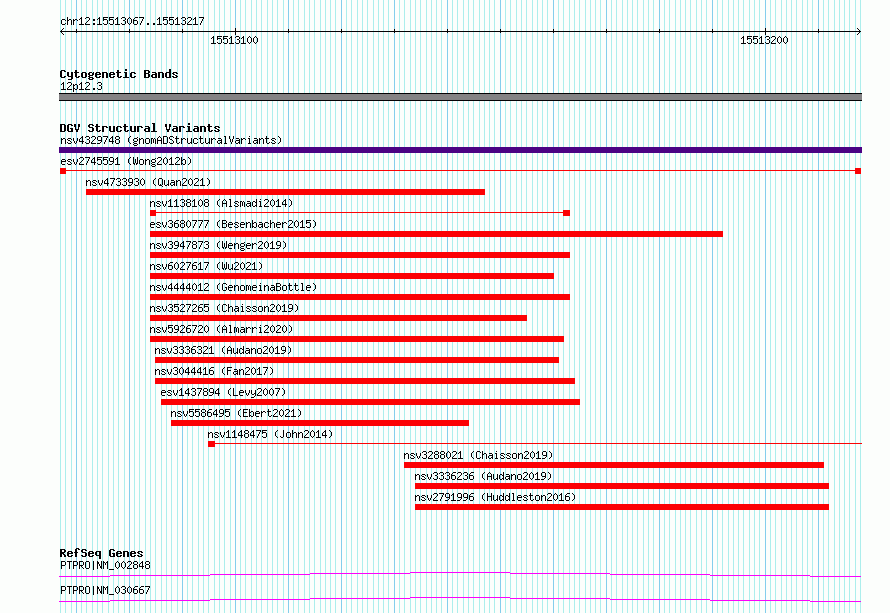This screenshot has width=890, height=613.
Task: Open variant nsv5926720 (Almarri2020) label
Action: pyautogui.click(x=221, y=329)
